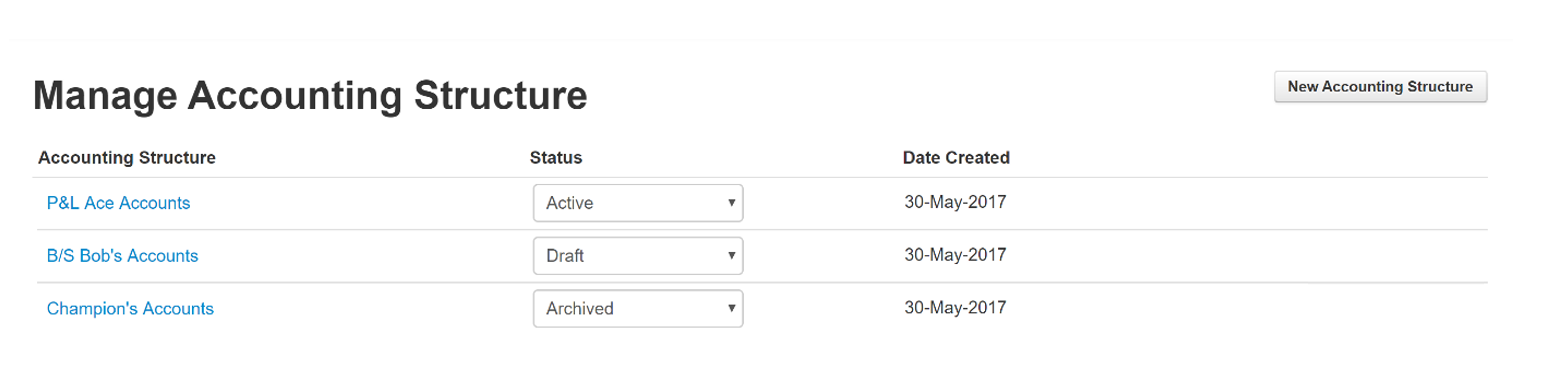The height and width of the screenshot is (365, 1559).
Task: Select the date created for P&L Ace Accounts
Action: click(955, 202)
